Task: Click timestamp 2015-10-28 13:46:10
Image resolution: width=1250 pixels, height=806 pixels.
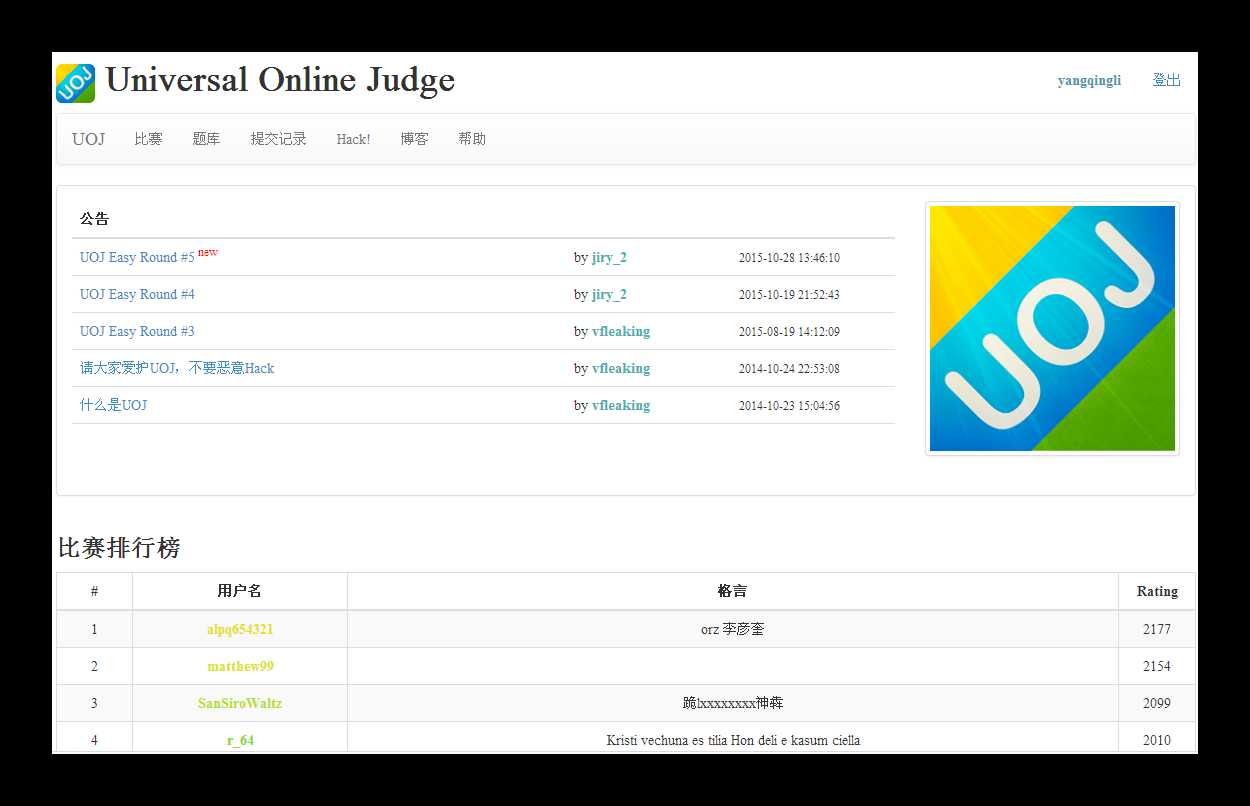Action: [x=789, y=258]
